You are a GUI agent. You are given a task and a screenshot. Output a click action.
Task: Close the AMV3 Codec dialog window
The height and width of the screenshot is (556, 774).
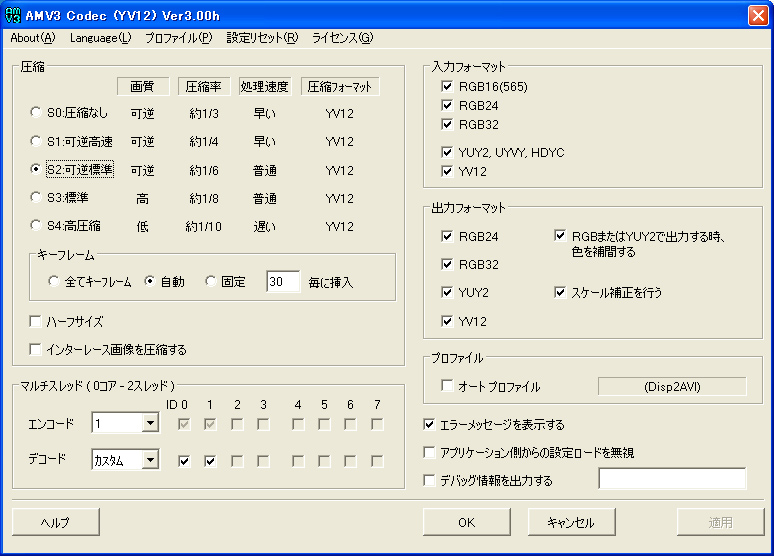pyautogui.click(x=758, y=15)
